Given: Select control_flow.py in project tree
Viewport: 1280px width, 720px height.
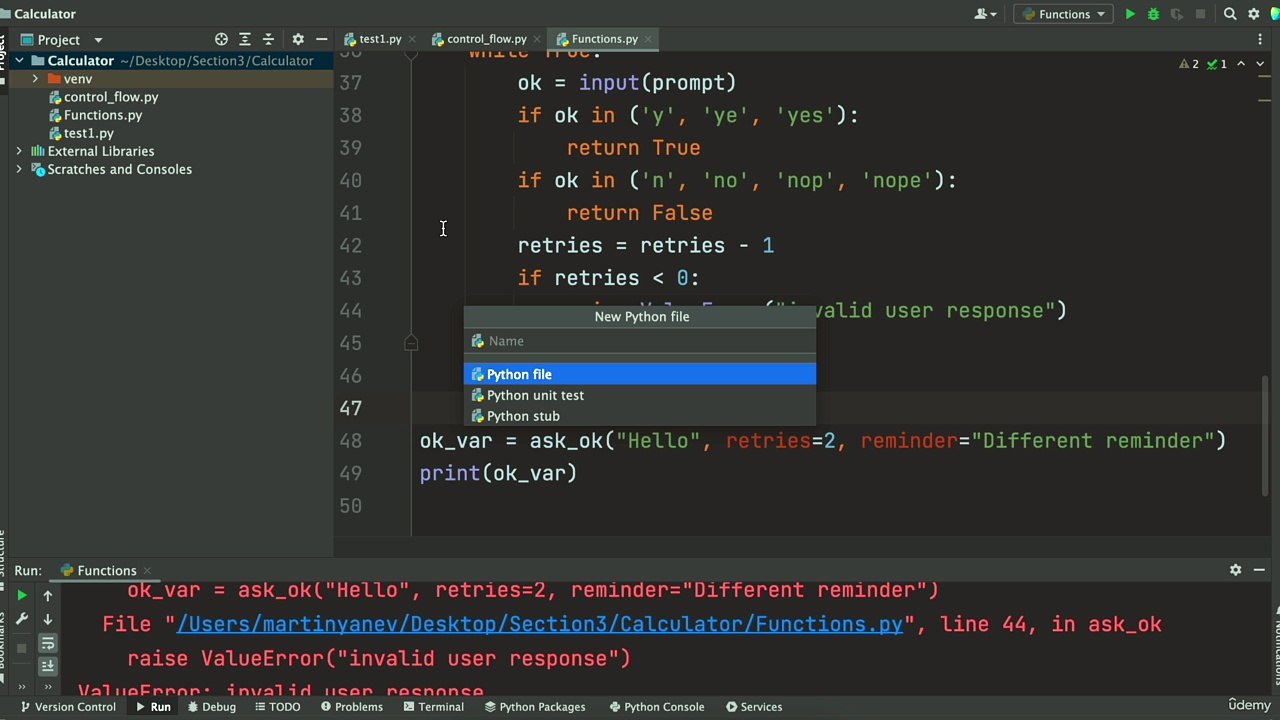Looking at the screenshot, I should click(110, 97).
